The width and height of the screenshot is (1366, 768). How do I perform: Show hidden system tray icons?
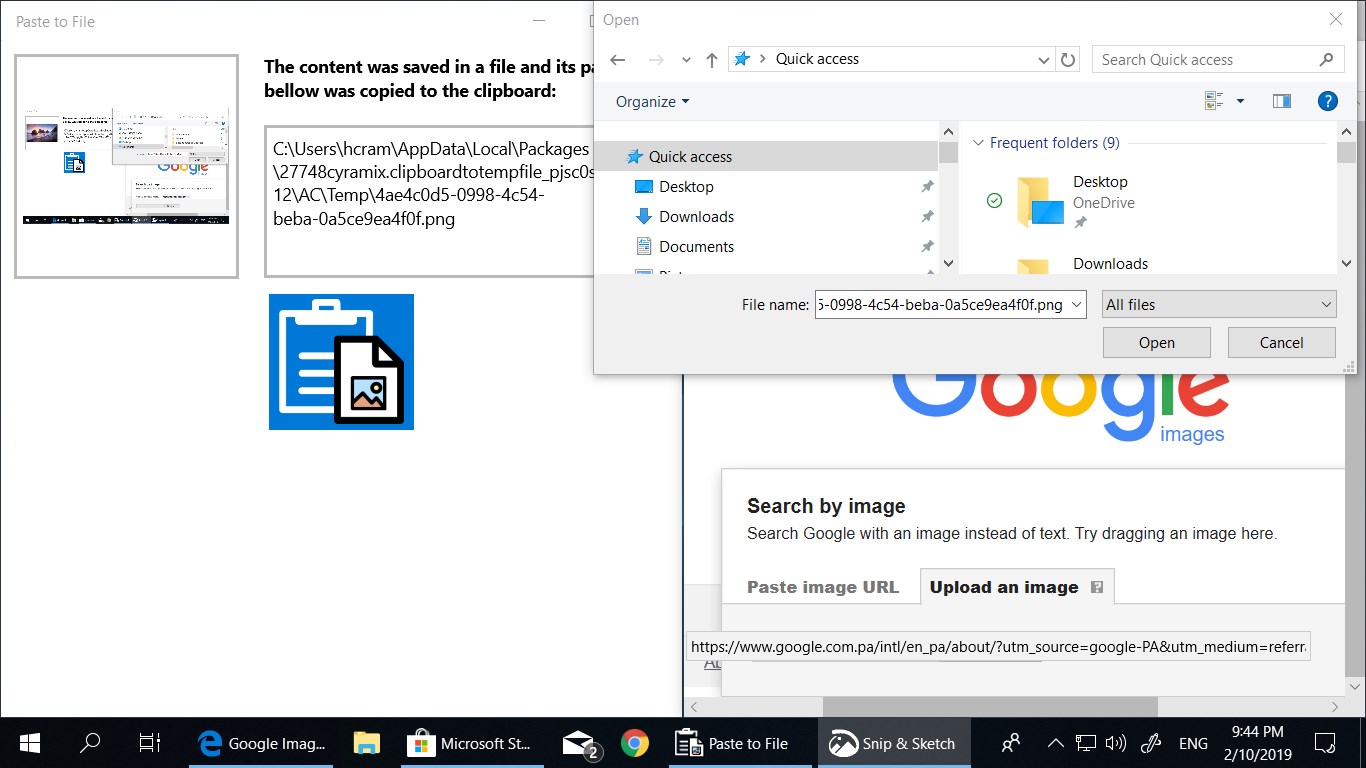[1055, 743]
